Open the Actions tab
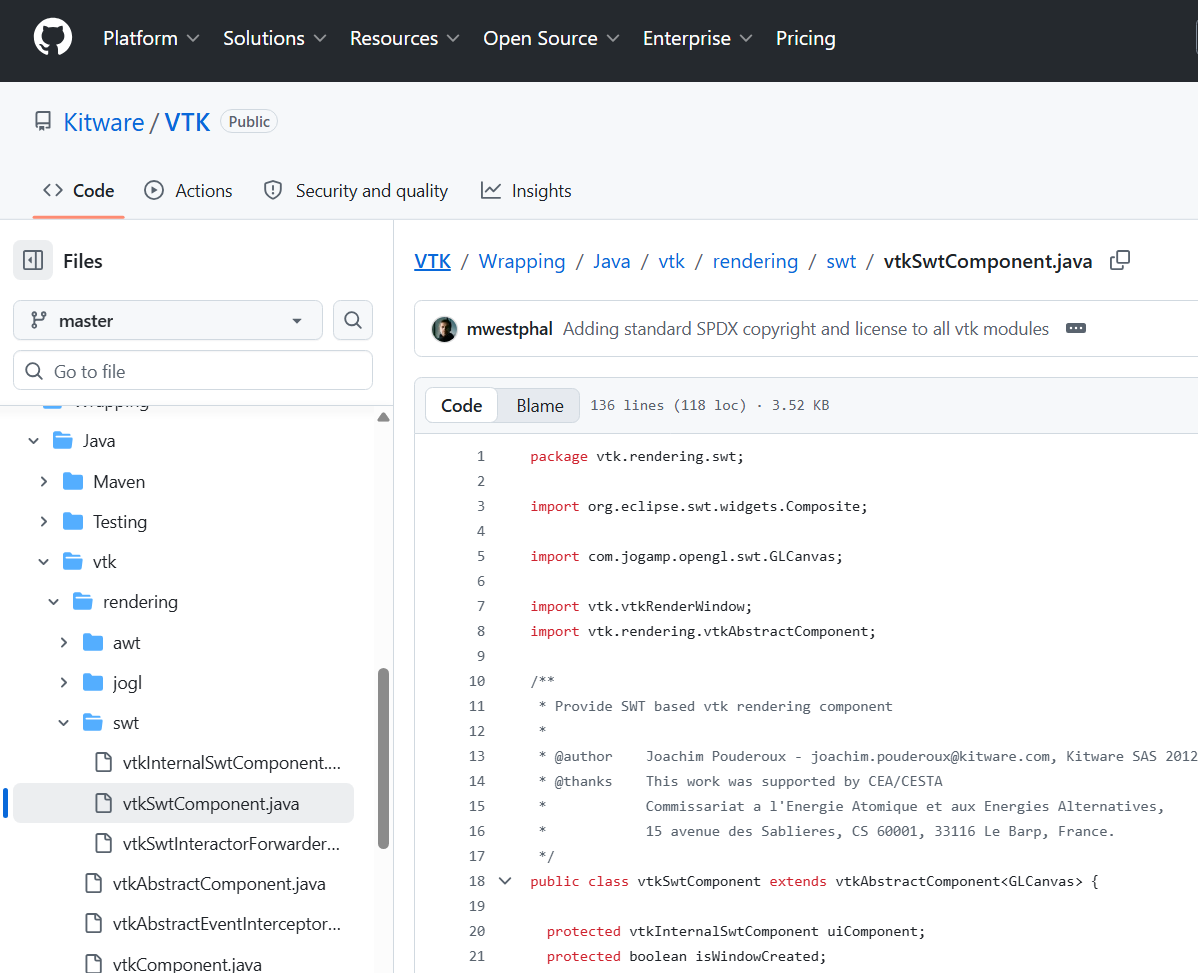The image size is (1198, 973). click(188, 191)
